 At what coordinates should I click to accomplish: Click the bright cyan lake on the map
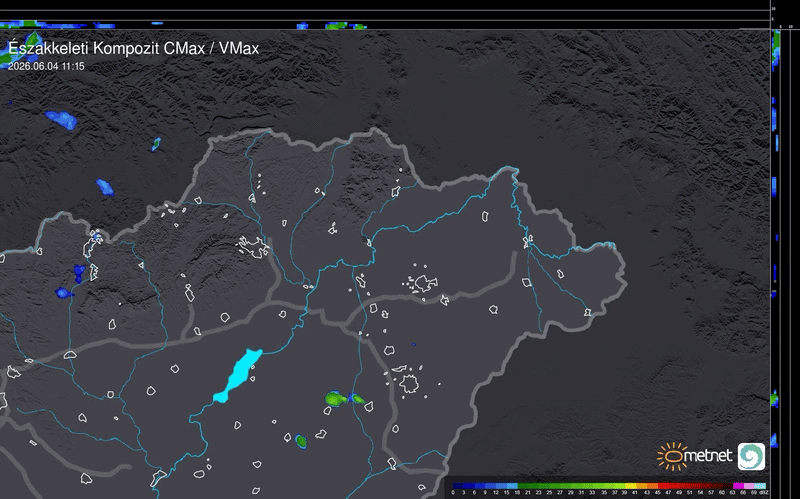tap(238, 375)
